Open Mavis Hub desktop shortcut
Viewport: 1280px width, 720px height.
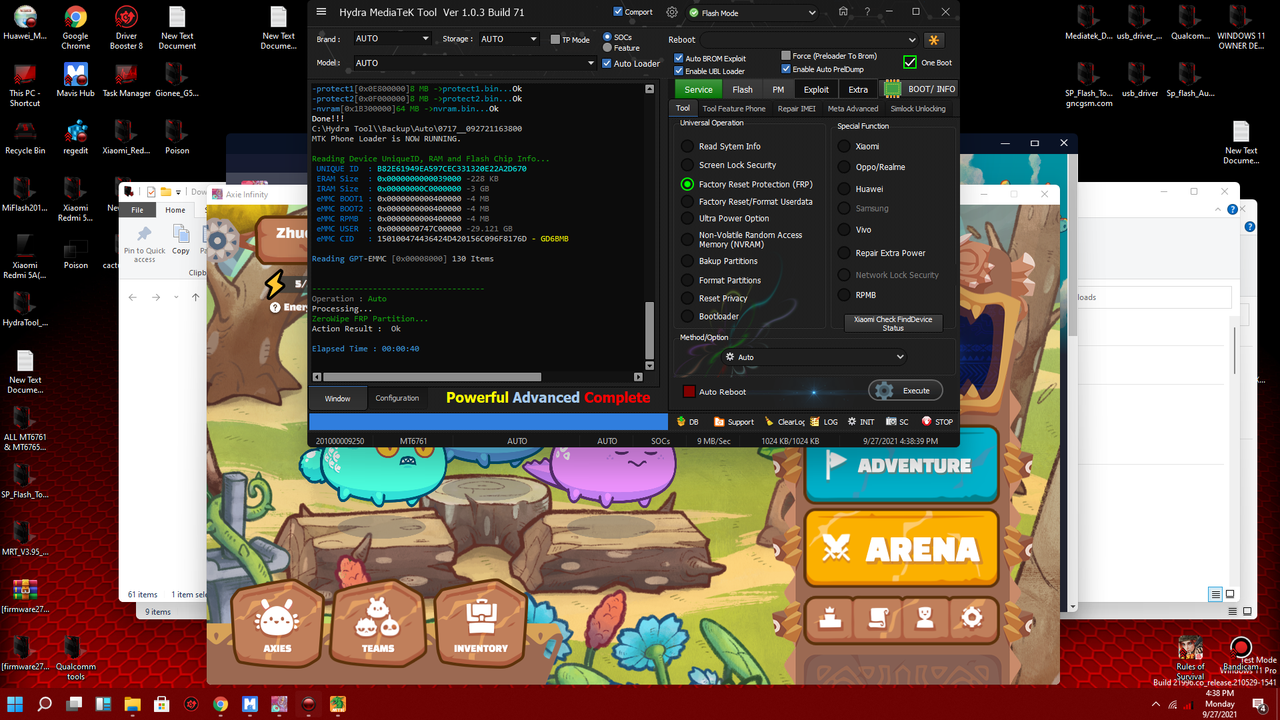tap(75, 80)
